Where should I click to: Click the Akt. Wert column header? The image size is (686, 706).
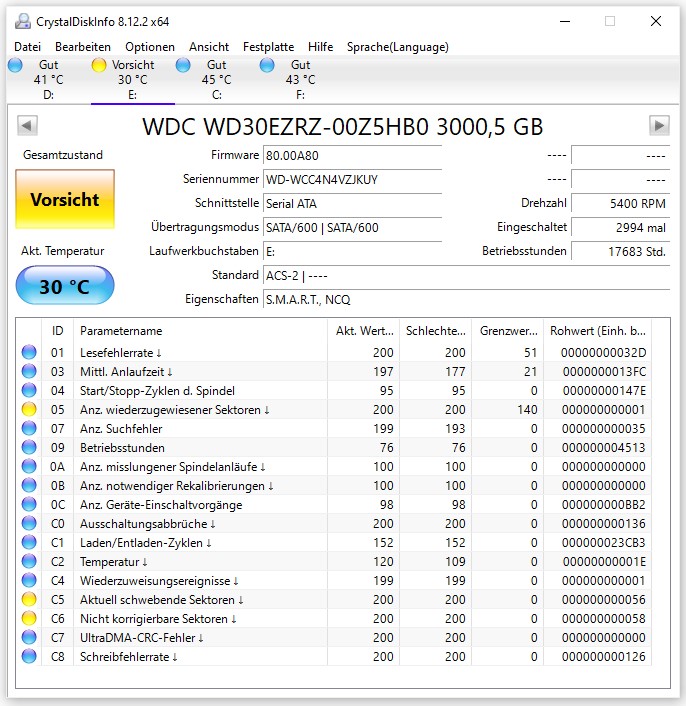coord(364,331)
